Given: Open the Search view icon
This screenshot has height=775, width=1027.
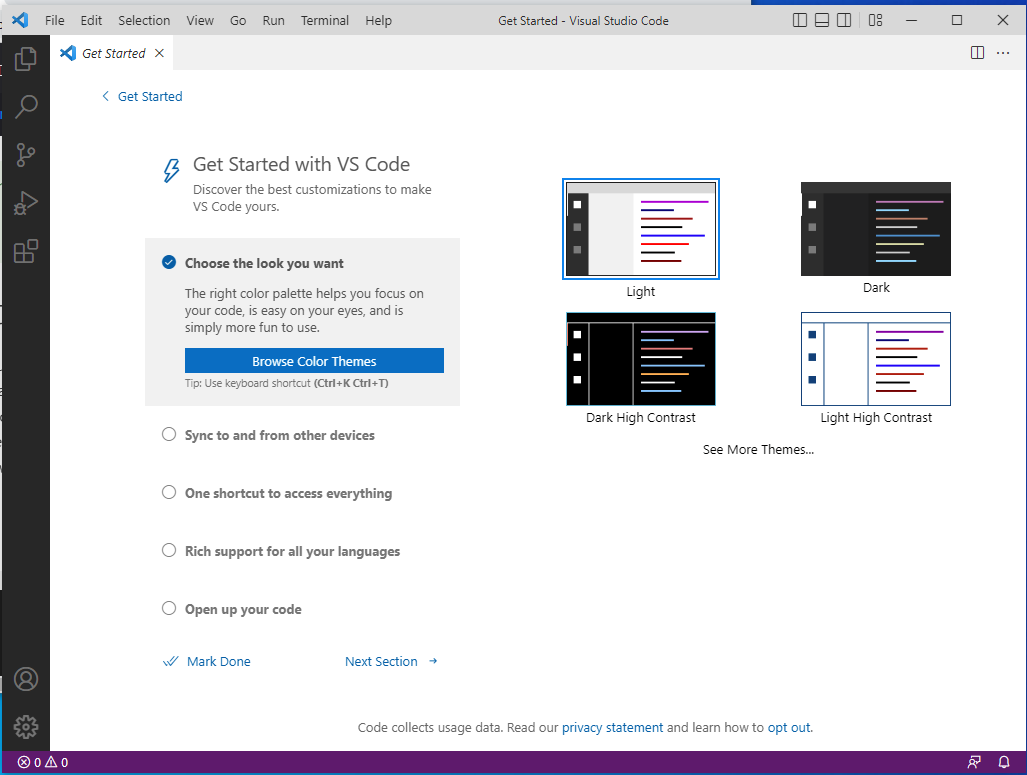Looking at the screenshot, I should (x=26, y=106).
